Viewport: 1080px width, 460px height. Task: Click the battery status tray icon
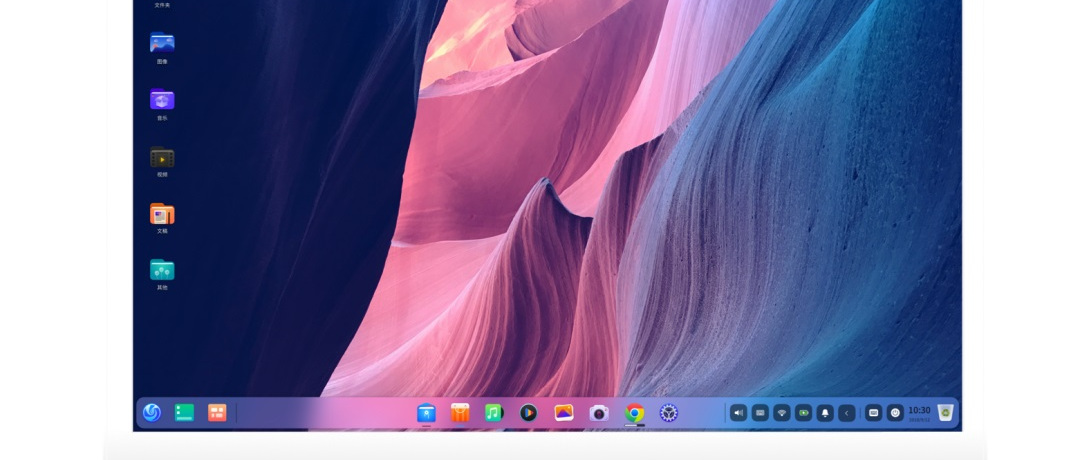click(x=804, y=413)
